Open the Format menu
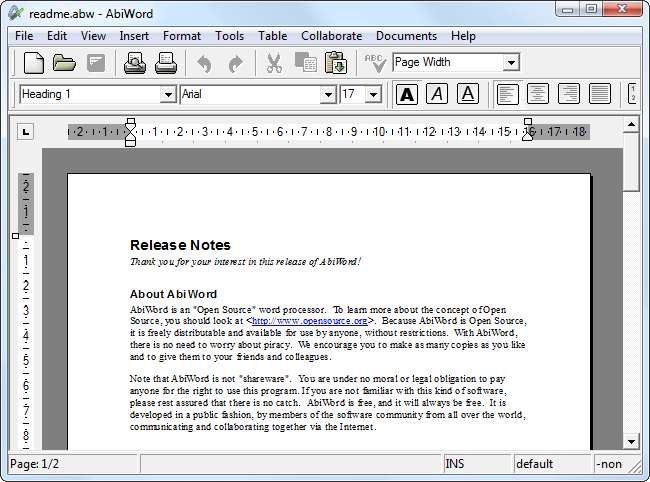This screenshot has width=650, height=482. tap(182, 36)
